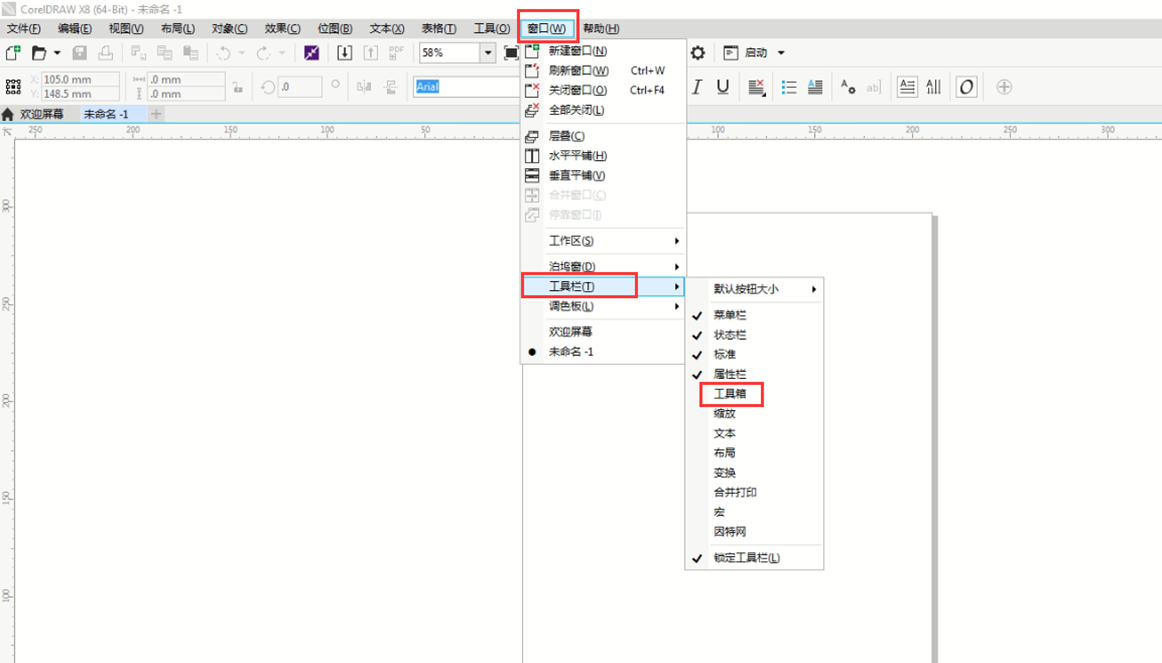The image size is (1162, 663).
Task: Switch to the 未命名 -1 document tab
Action: pos(106,114)
